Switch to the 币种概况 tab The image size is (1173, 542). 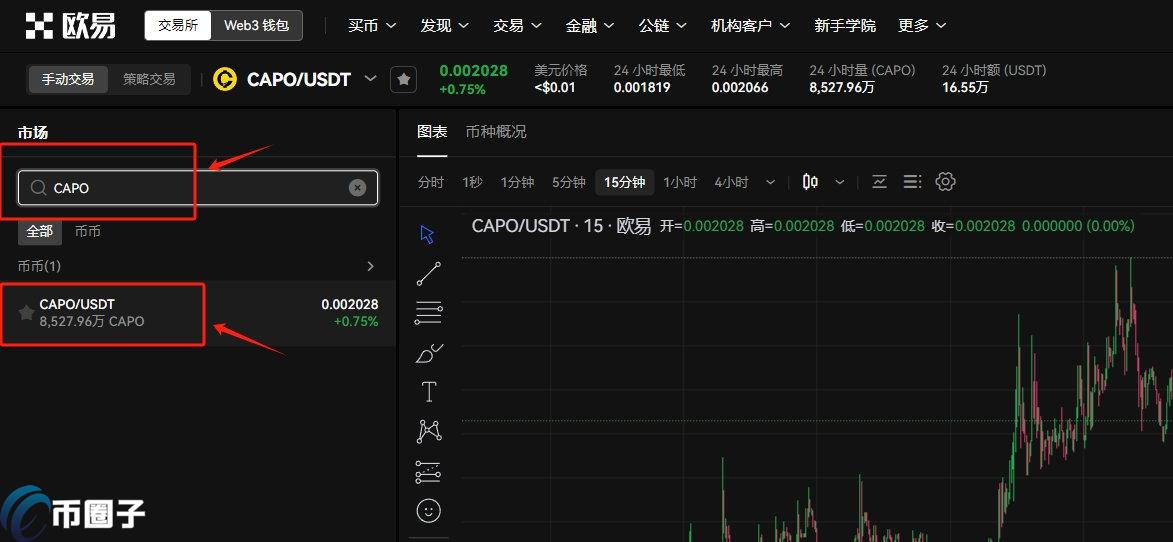tap(495, 132)
